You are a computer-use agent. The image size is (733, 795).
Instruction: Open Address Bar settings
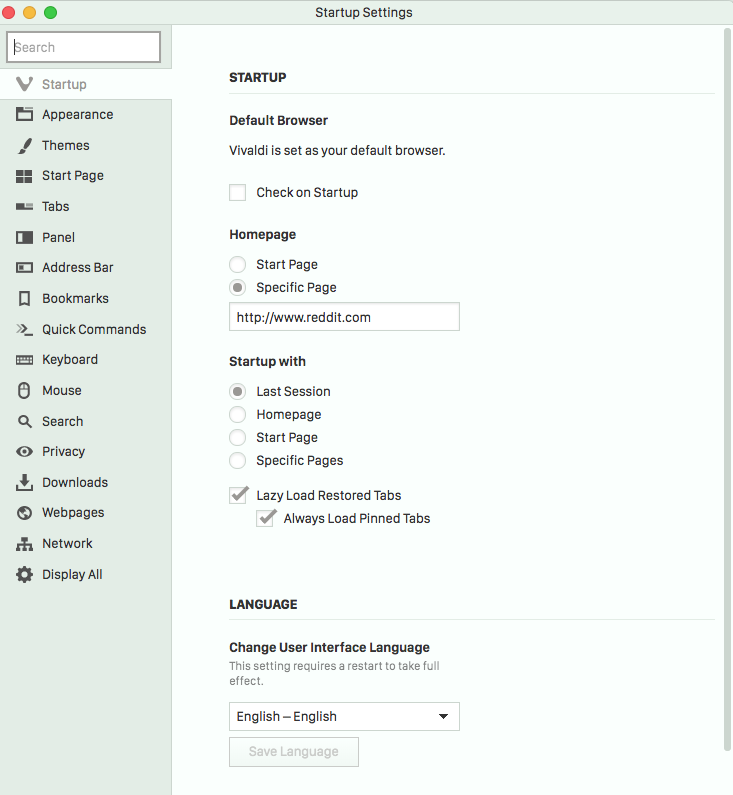[x=86, y=268]
